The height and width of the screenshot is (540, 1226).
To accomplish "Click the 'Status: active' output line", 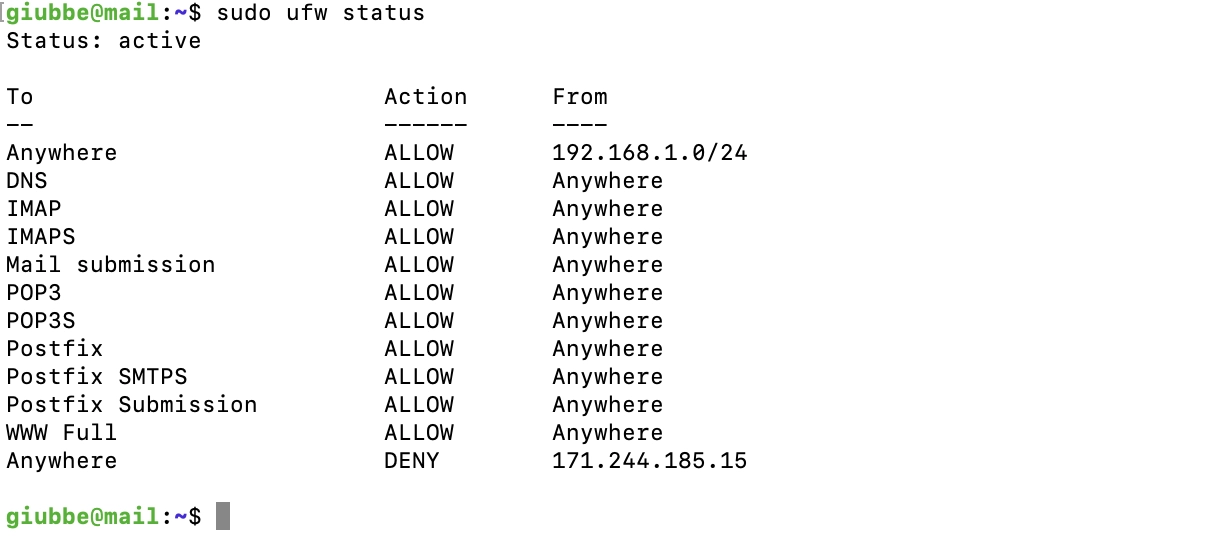I will coord(103,41).
